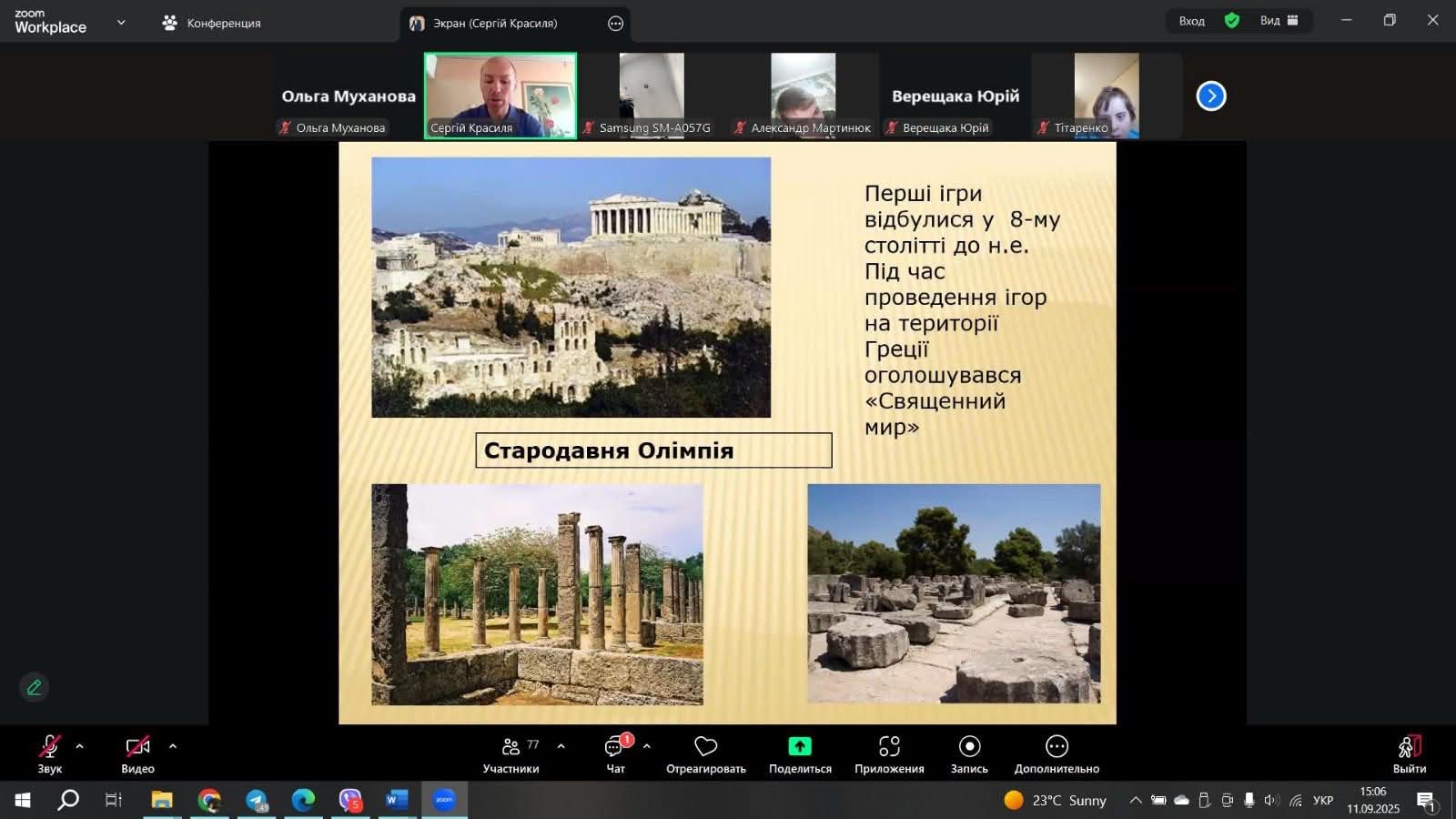Open Microsoft Edge from taskbar
This screenshot has height=819, width=1456.
(x=303, y=800)
